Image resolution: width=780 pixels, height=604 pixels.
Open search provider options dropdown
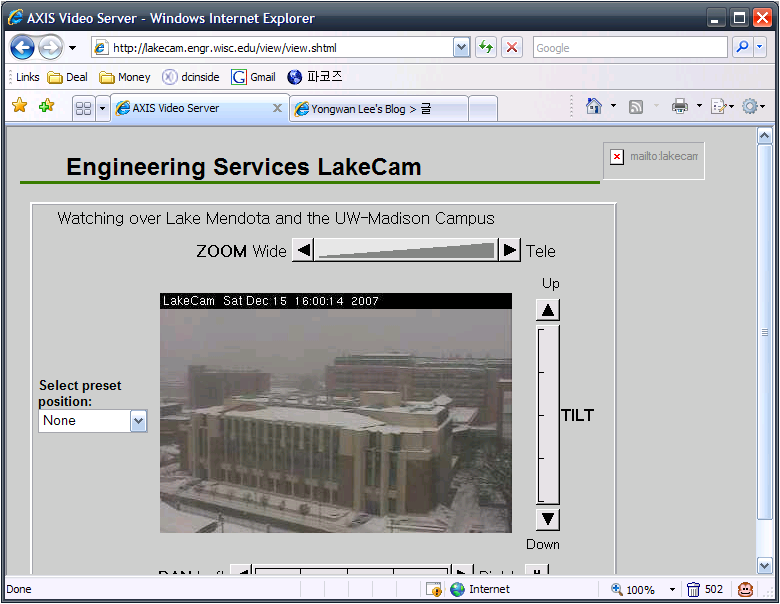point(760,48)
